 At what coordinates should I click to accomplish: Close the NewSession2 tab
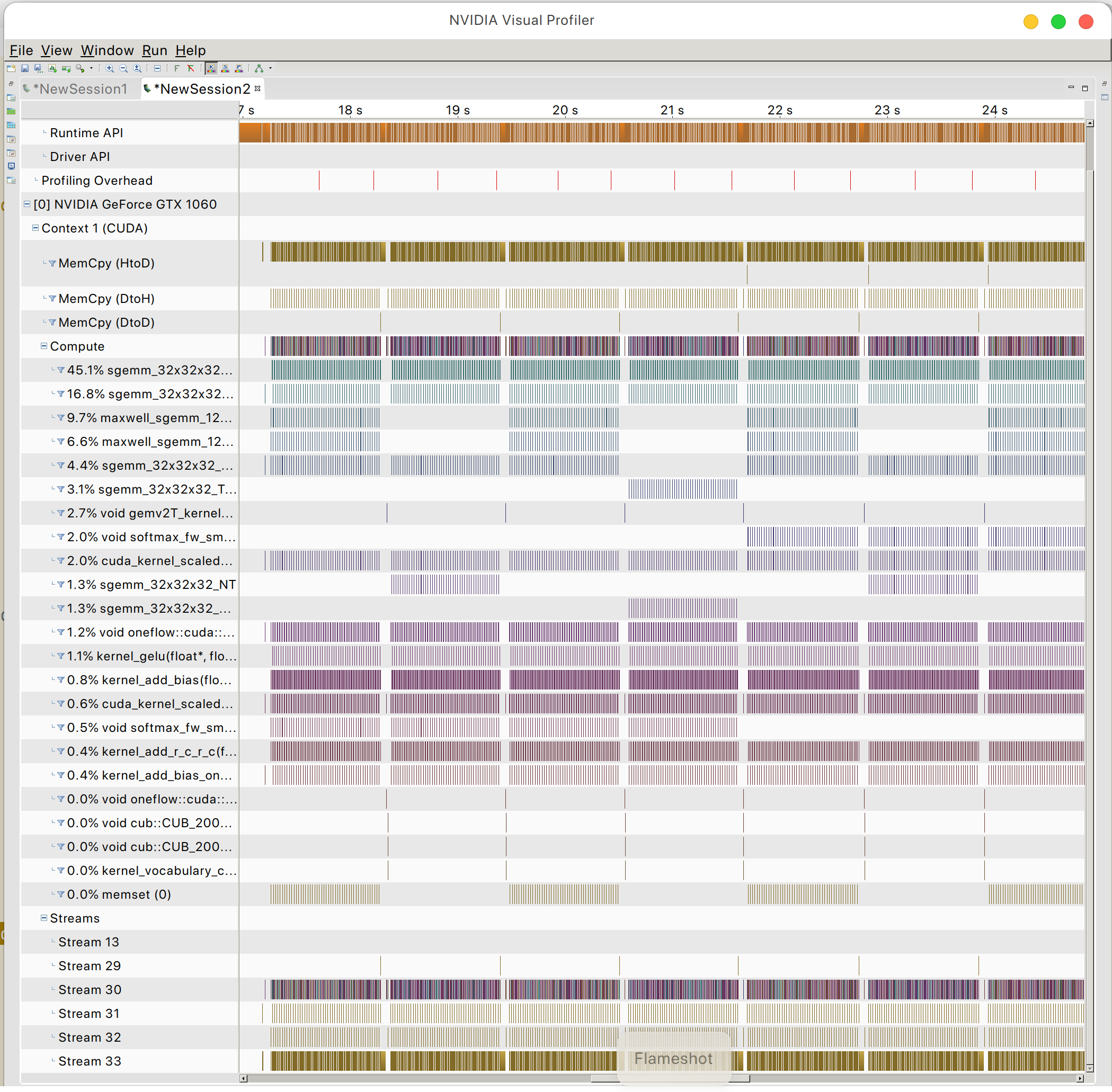coord(257,88)
